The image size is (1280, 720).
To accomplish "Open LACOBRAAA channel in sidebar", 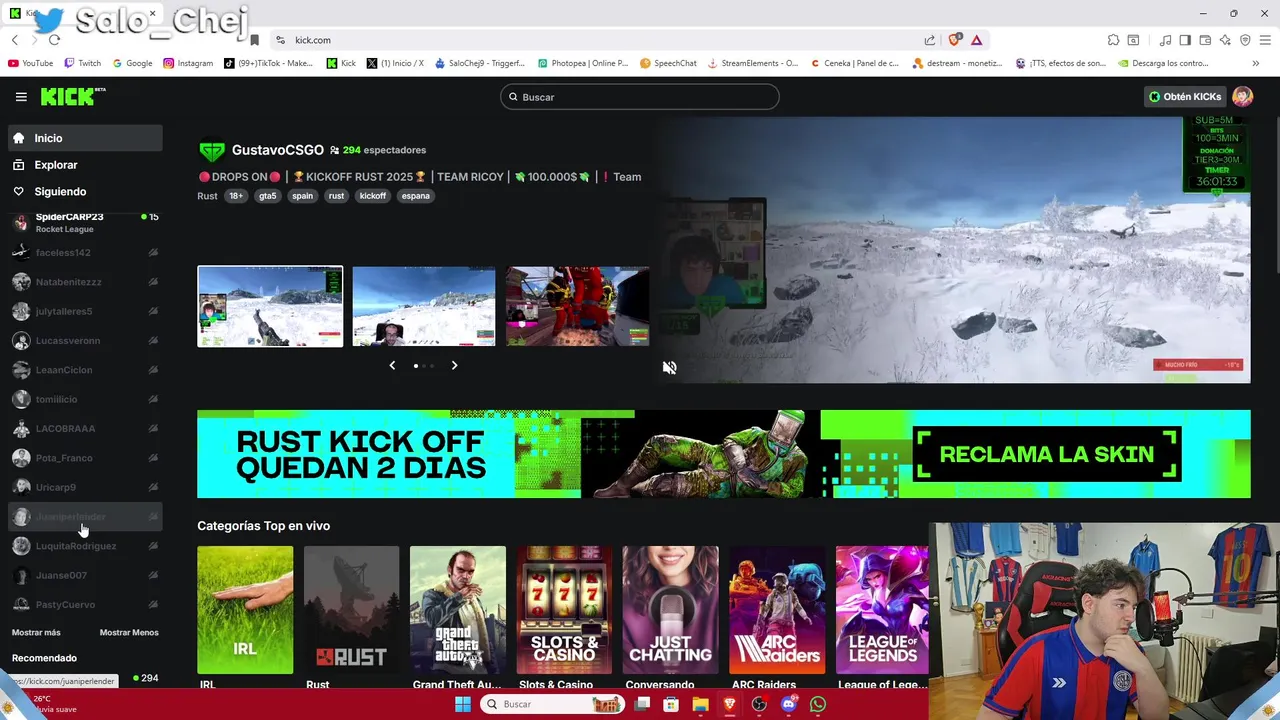I will (x=85, y=428).
